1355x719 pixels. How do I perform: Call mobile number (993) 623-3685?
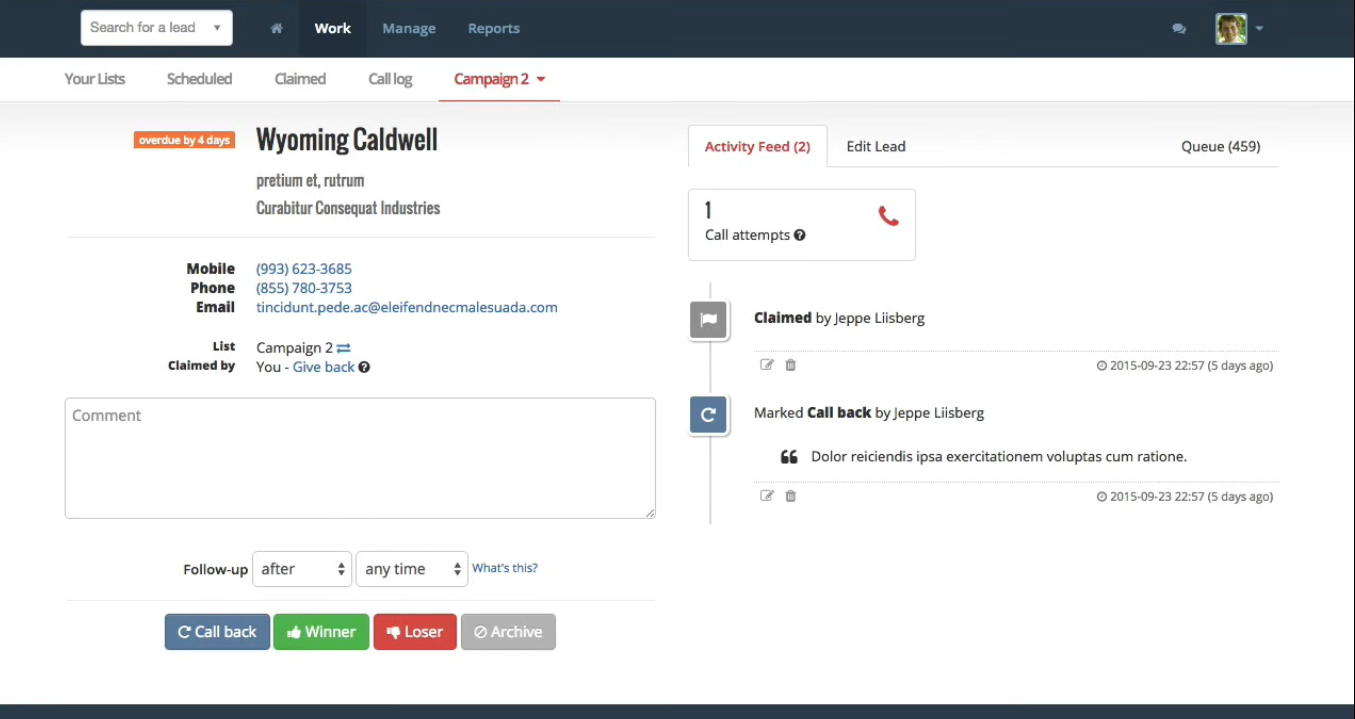(304, 269)
